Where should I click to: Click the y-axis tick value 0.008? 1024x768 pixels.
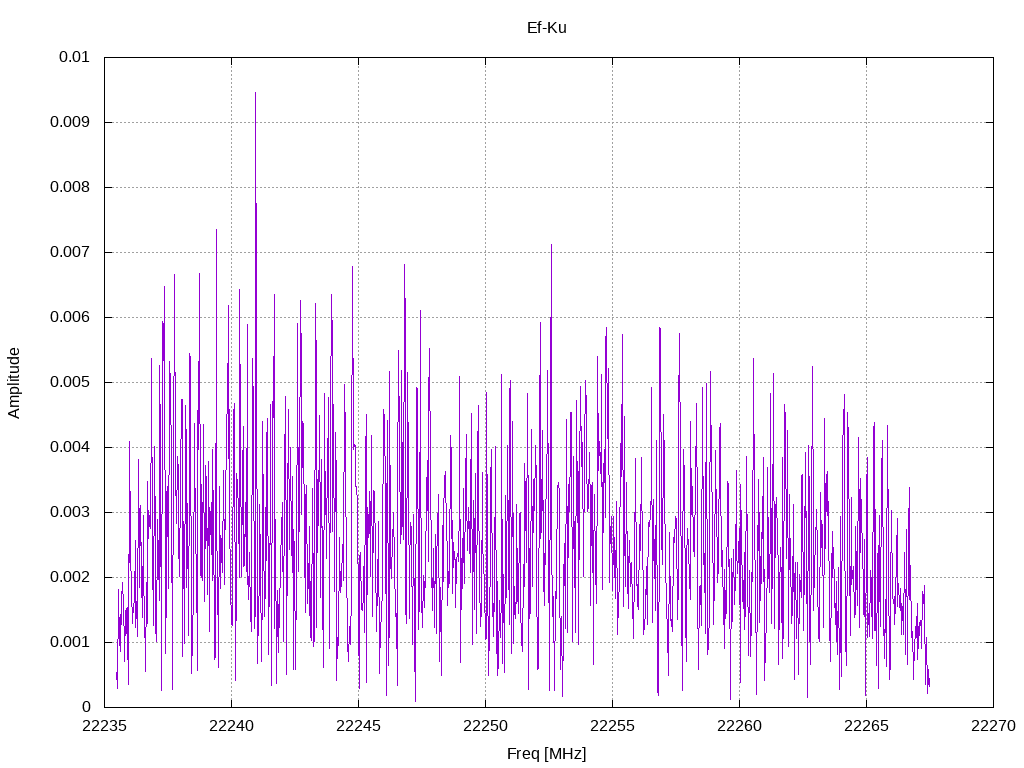click(x=70, y=187)
